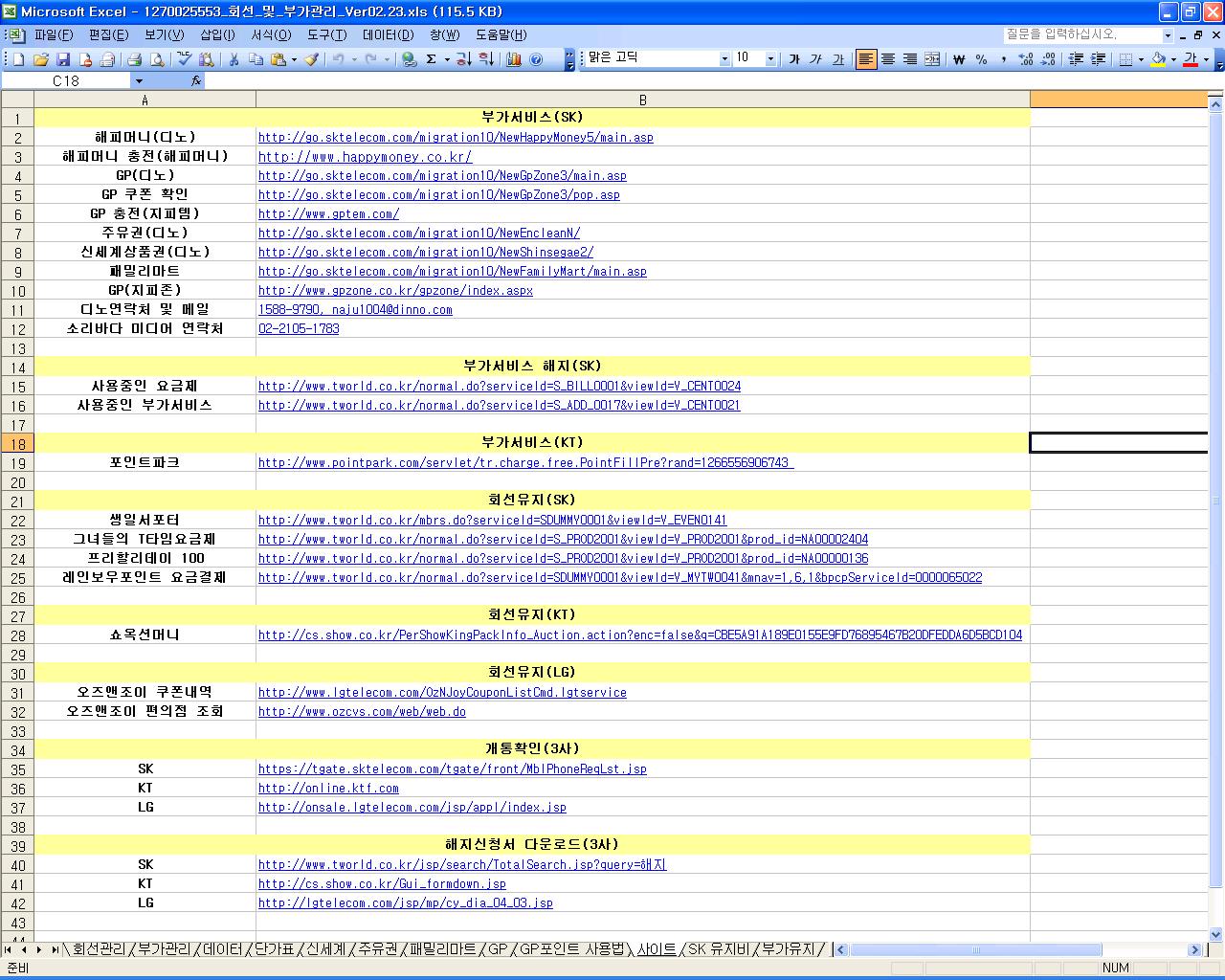Image resolution: width=1225 pixels, height=980 pixels.
Task: Open the fill color dropdown arrow
Action: coord(1173,59)
